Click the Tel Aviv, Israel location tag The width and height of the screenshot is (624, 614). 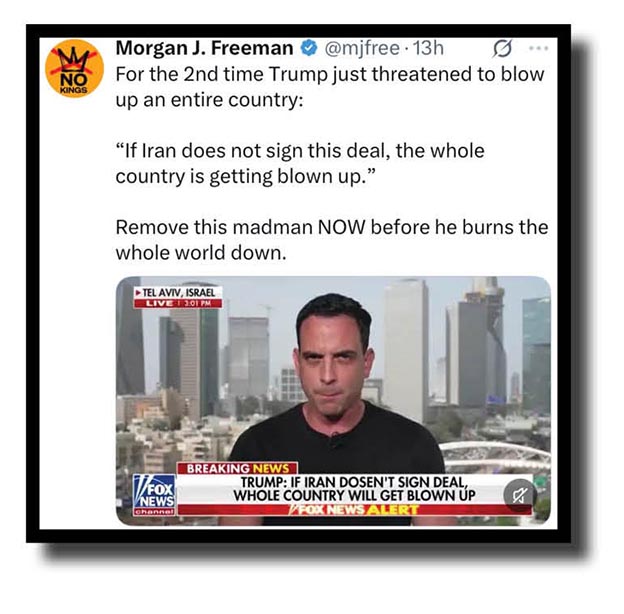pos(178,292)
